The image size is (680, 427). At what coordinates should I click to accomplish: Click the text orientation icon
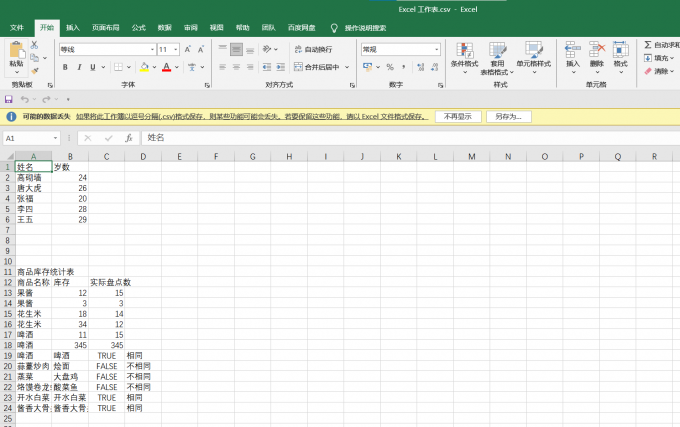click(267, 49)
